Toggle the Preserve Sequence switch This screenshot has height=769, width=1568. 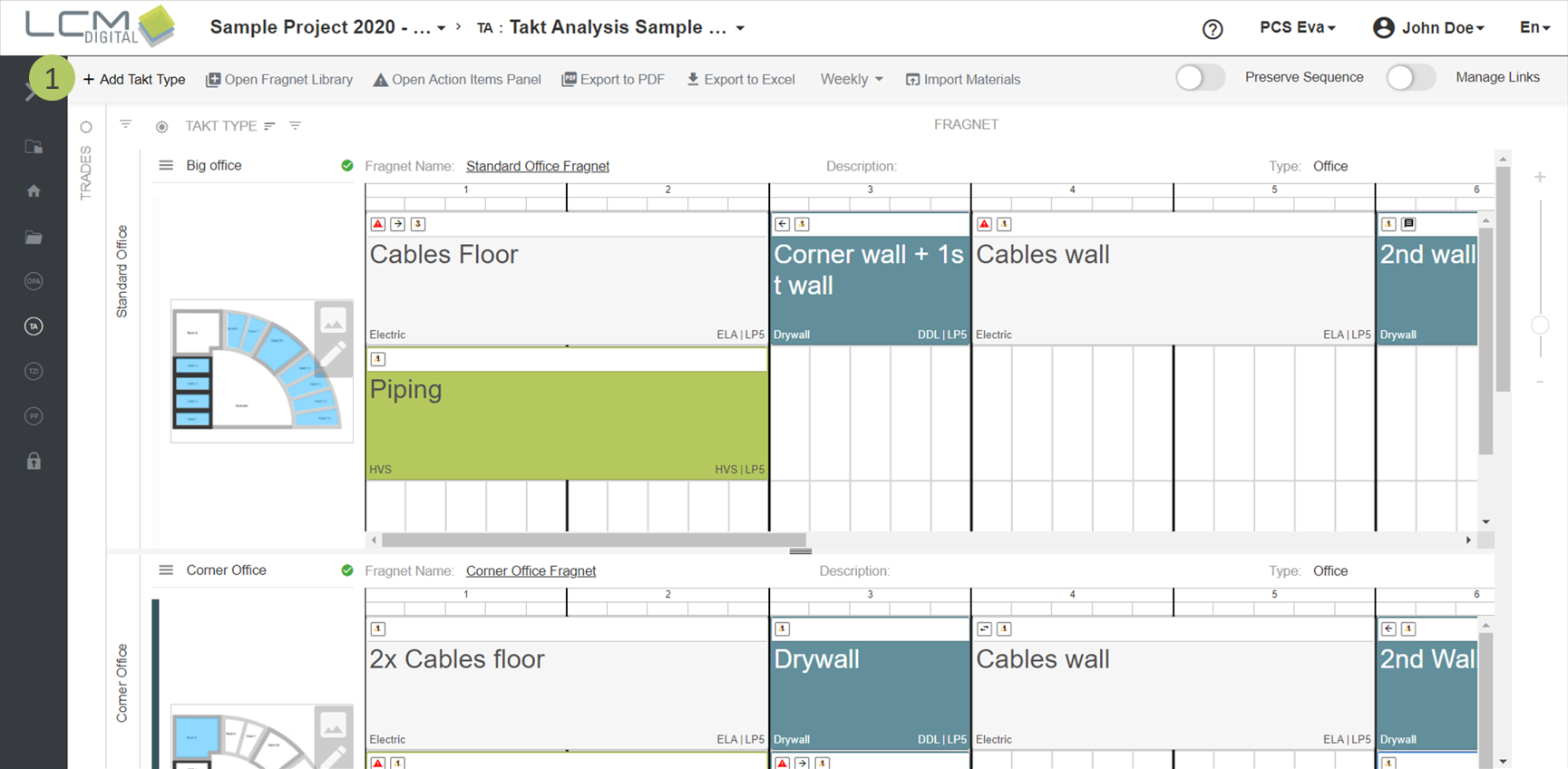[1199, 78]
